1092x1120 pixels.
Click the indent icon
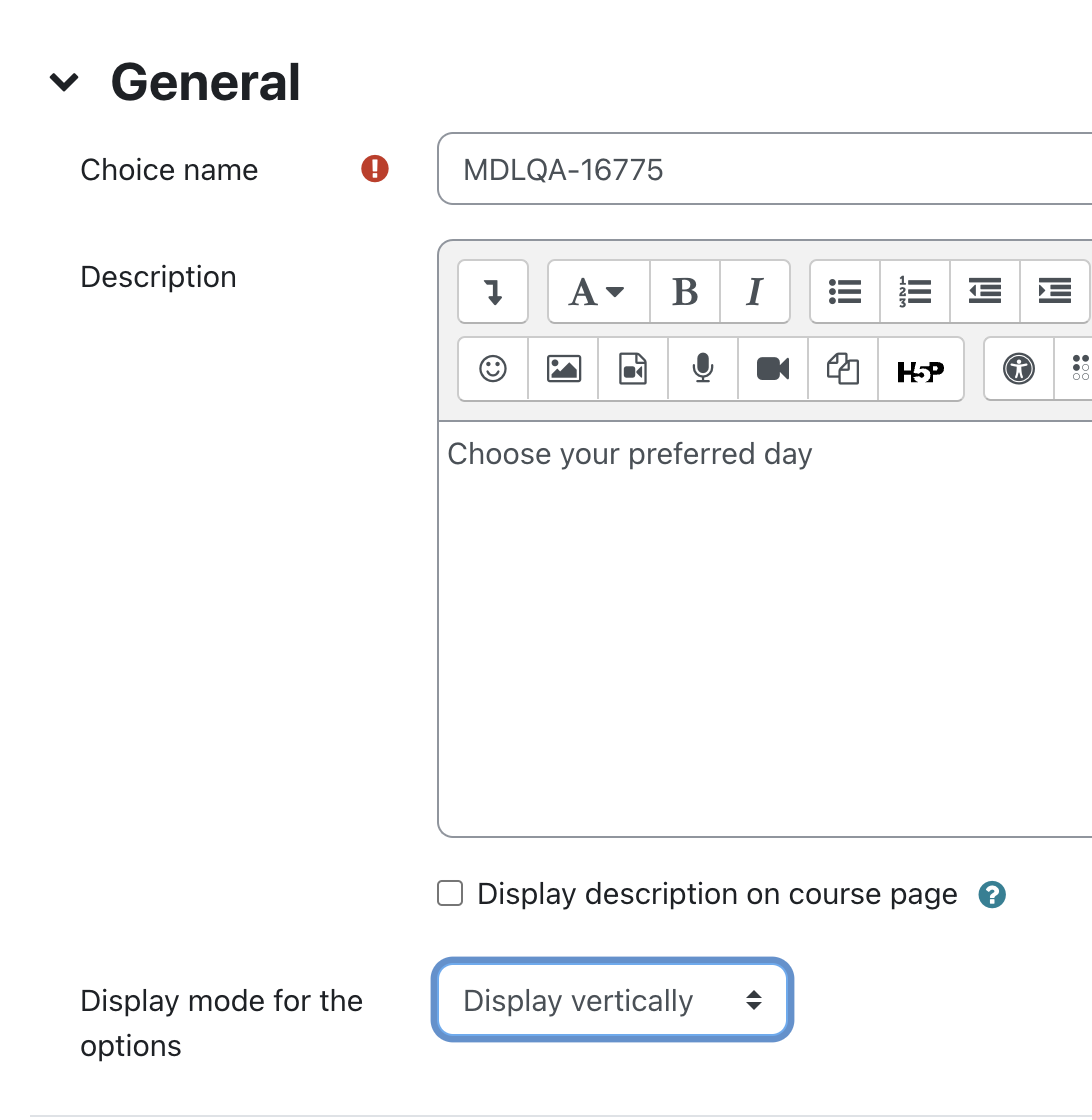(x=1055, y=291)
